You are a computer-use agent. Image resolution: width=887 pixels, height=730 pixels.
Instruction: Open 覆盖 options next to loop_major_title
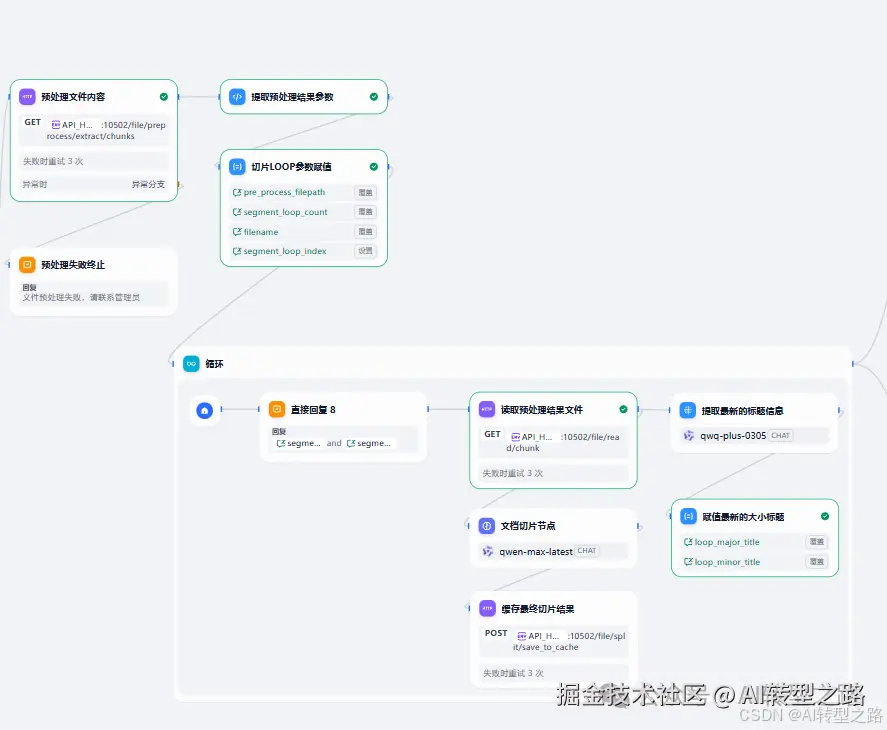click(x=817, y=541)
